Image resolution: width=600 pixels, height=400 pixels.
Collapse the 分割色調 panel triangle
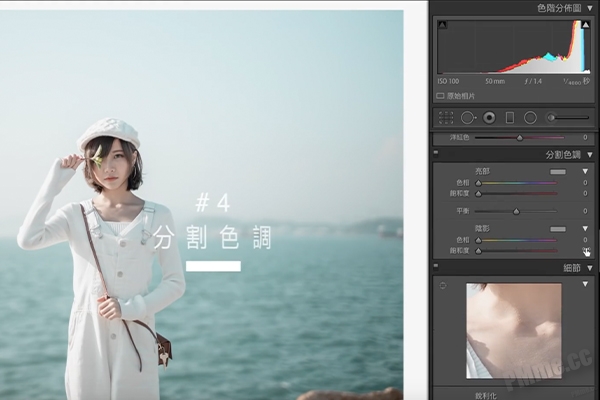click(x=590, y=155)
